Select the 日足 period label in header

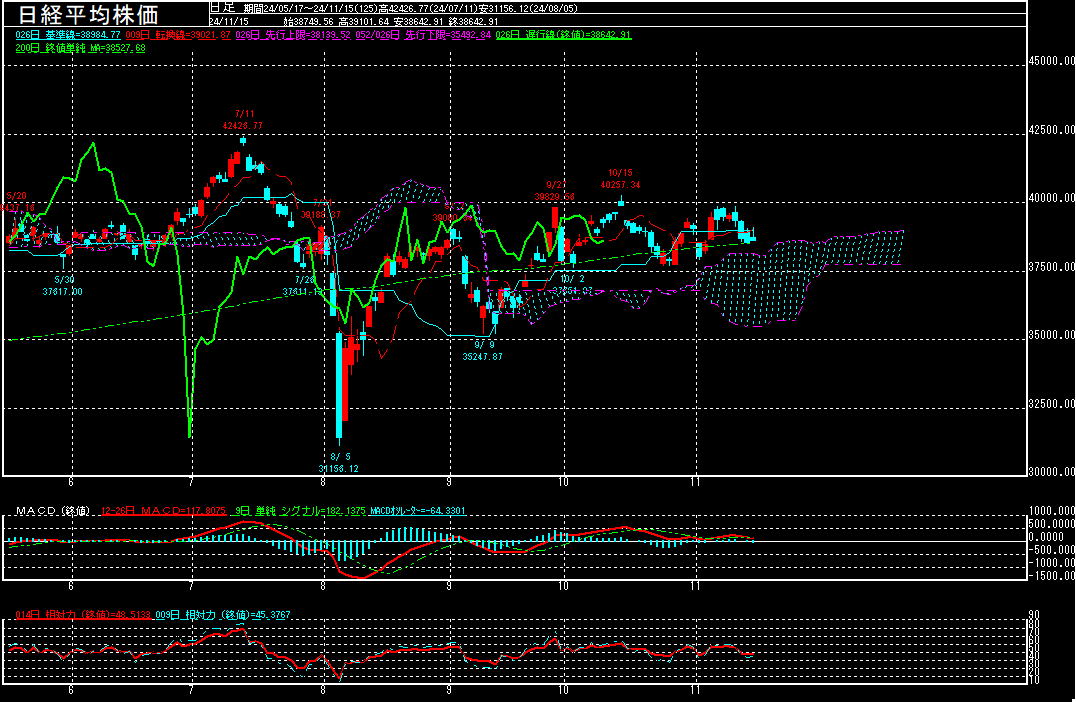point(222,8)
